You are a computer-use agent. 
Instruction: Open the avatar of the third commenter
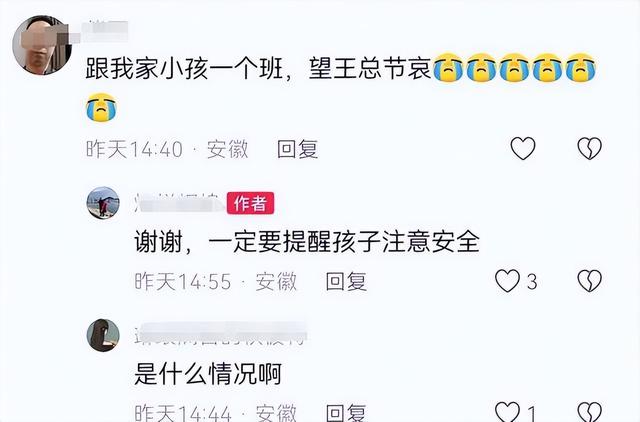[x=103, y=335]
